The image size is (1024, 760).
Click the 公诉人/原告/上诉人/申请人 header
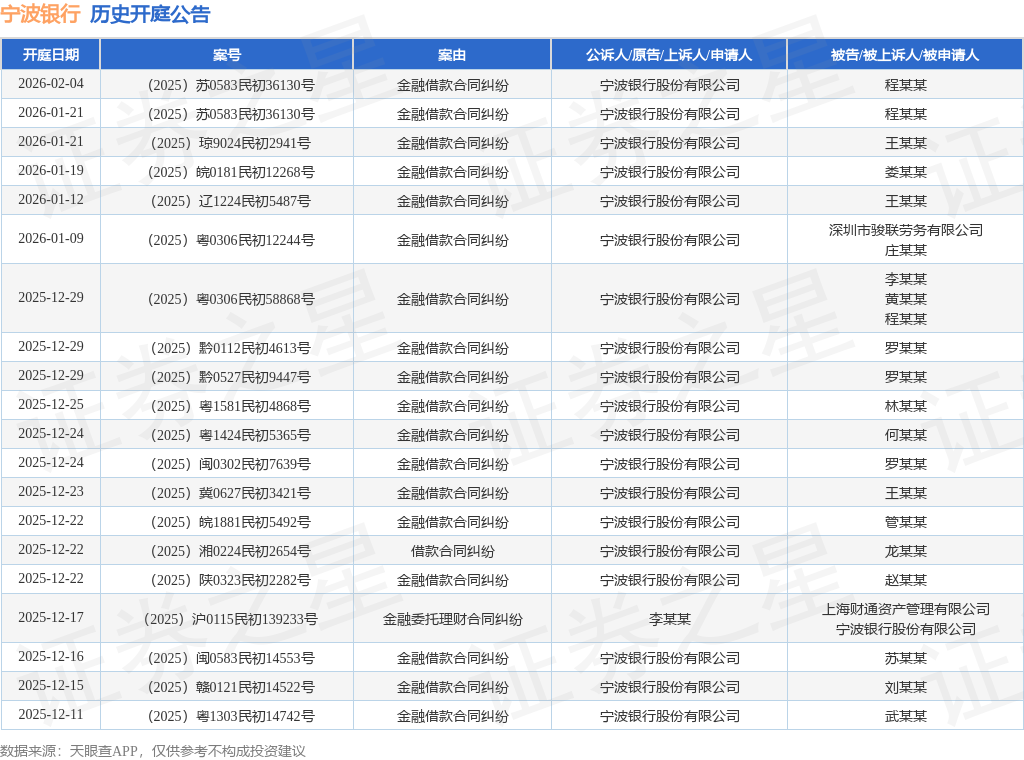coord(669,55)
